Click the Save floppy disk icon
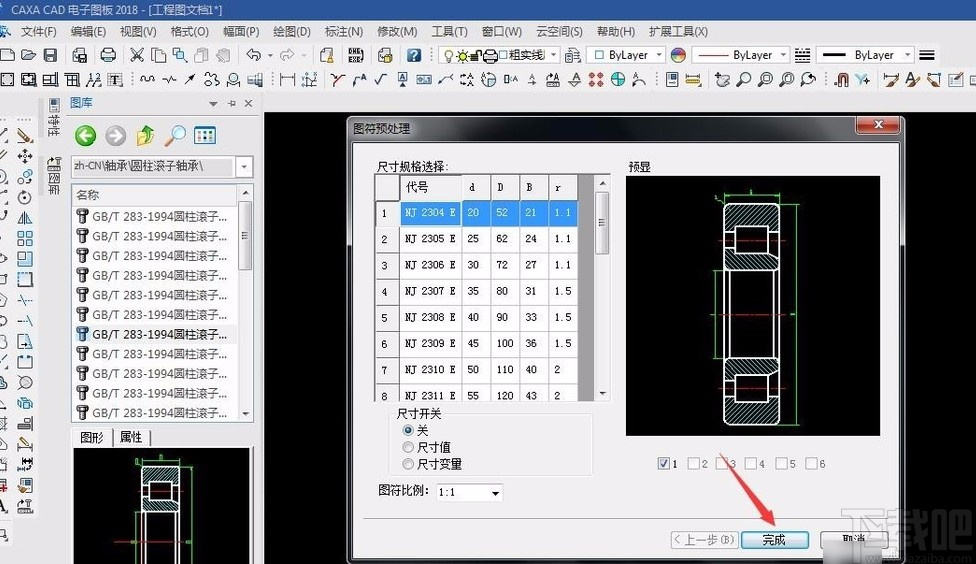Image resolution: width=976 pixels, height=564 pixels. pos(50,55)
